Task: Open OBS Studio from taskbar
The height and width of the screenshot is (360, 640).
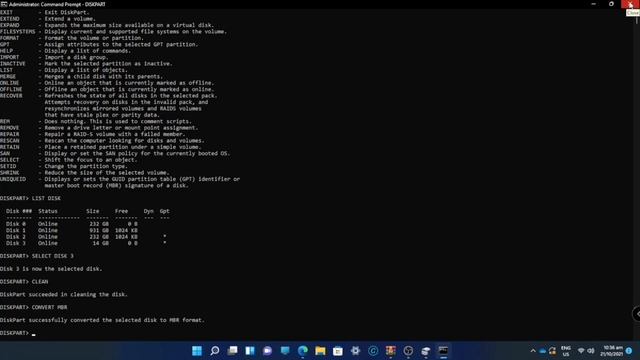Action: (x=408, y=351)
